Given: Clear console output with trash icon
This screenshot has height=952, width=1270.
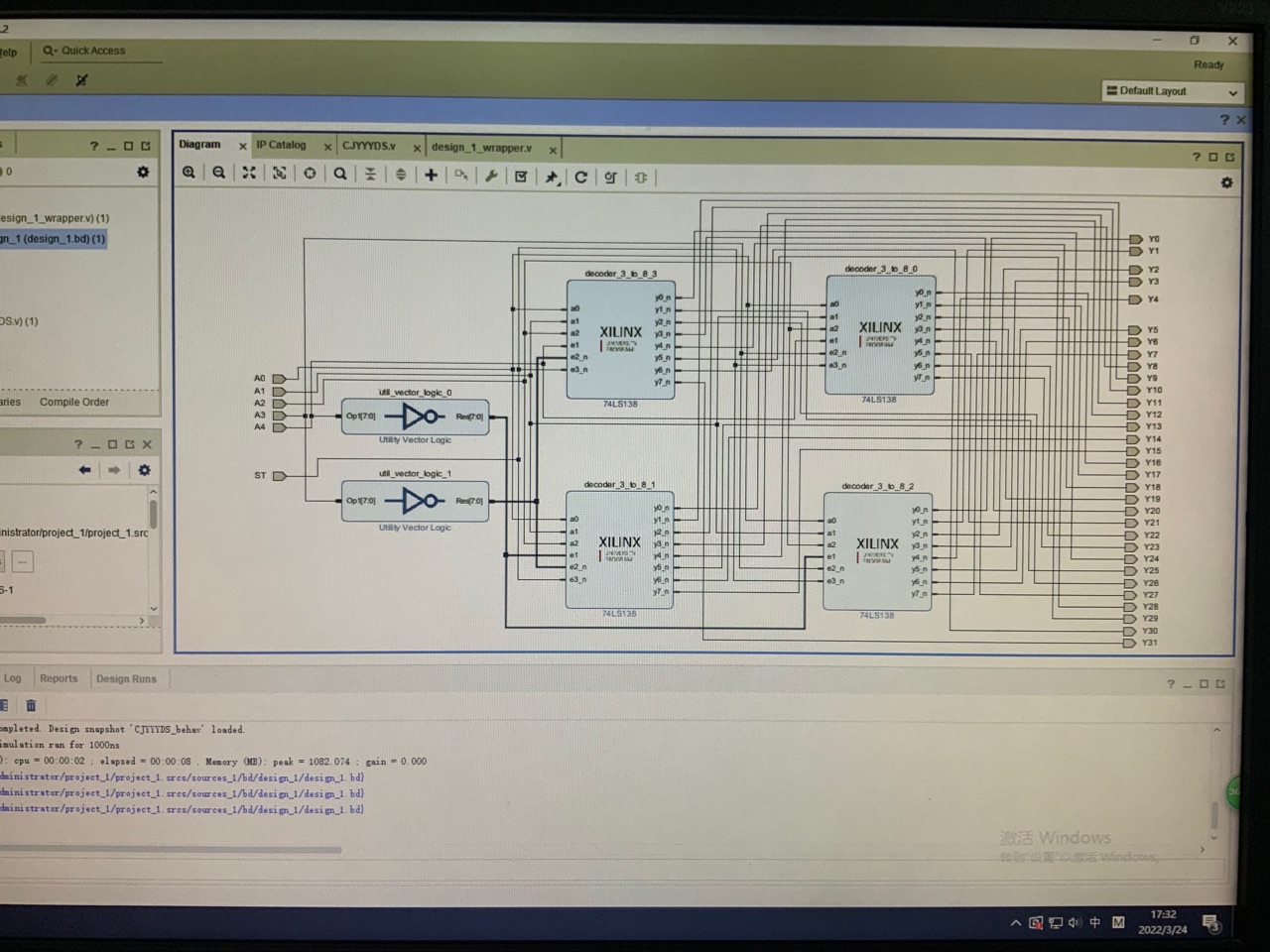Looking at the screenshot, I should 31,705.
